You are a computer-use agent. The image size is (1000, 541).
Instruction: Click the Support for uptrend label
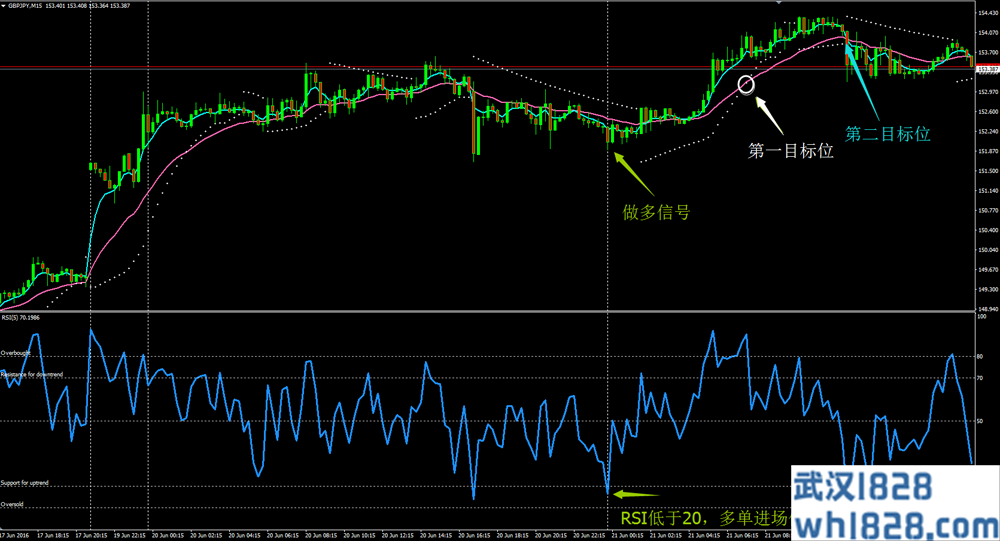tap(25, 483)
